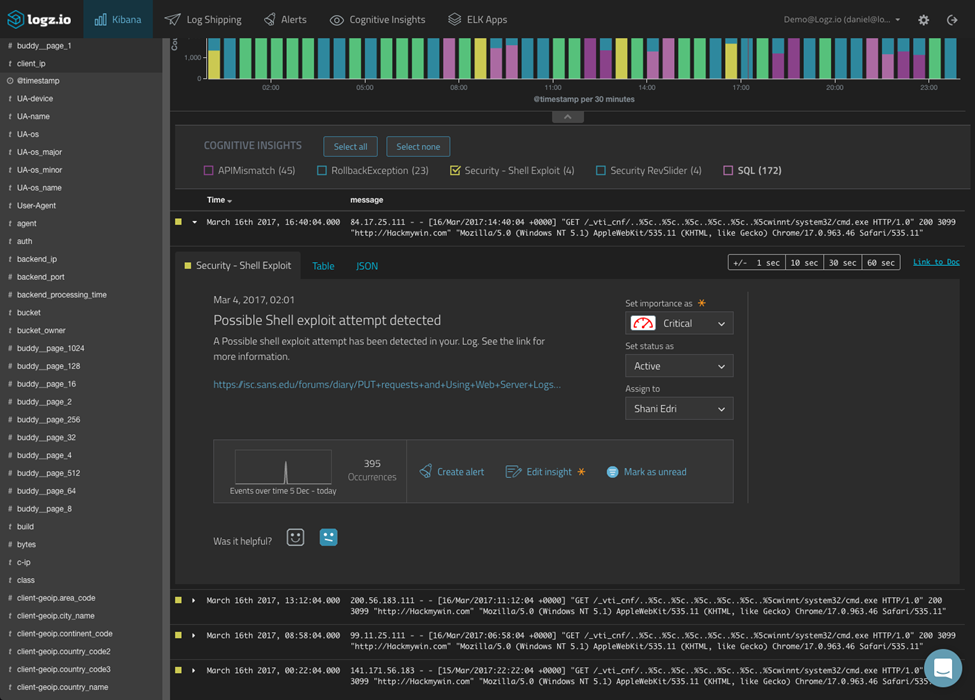Check the RollbackException filter

point(322,170)
